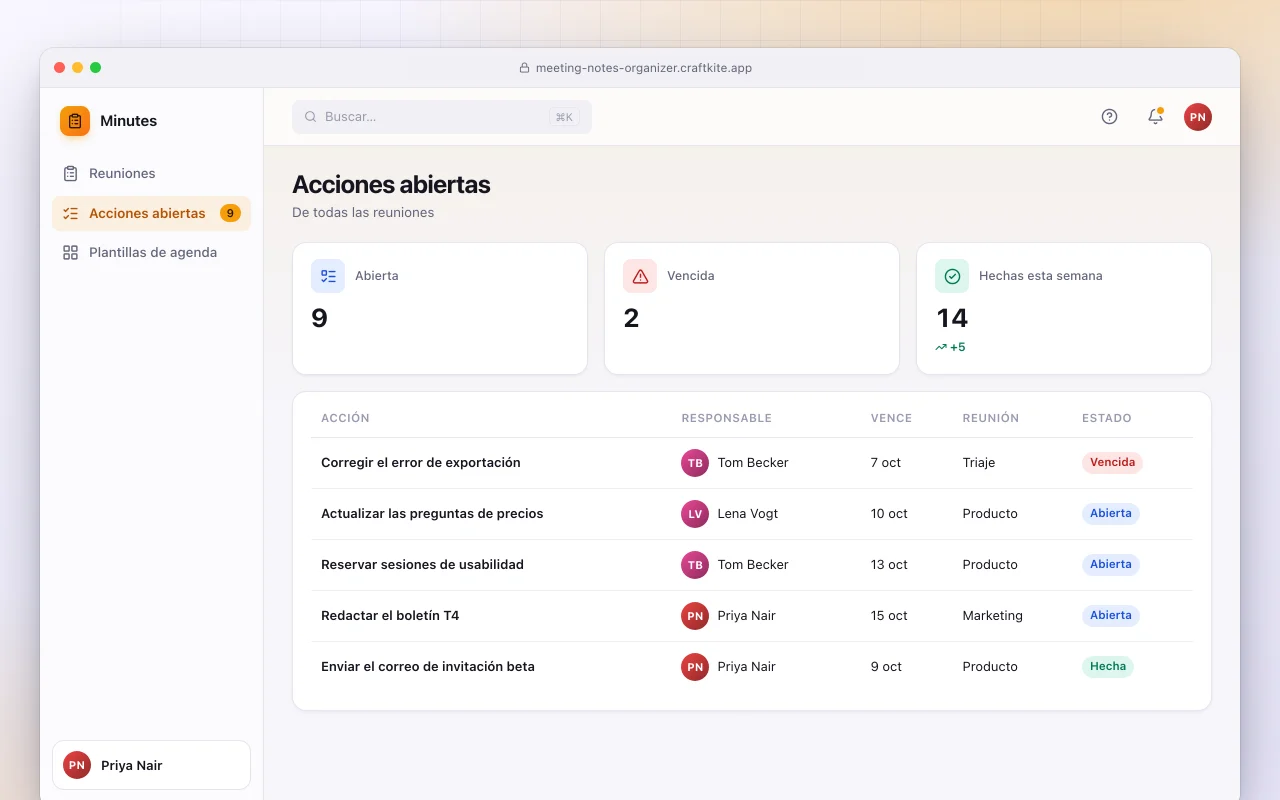Click the Lena Vogt LV avatar
The width and height of the screenshot is (1280, 800).
click(x=695, y=514)
